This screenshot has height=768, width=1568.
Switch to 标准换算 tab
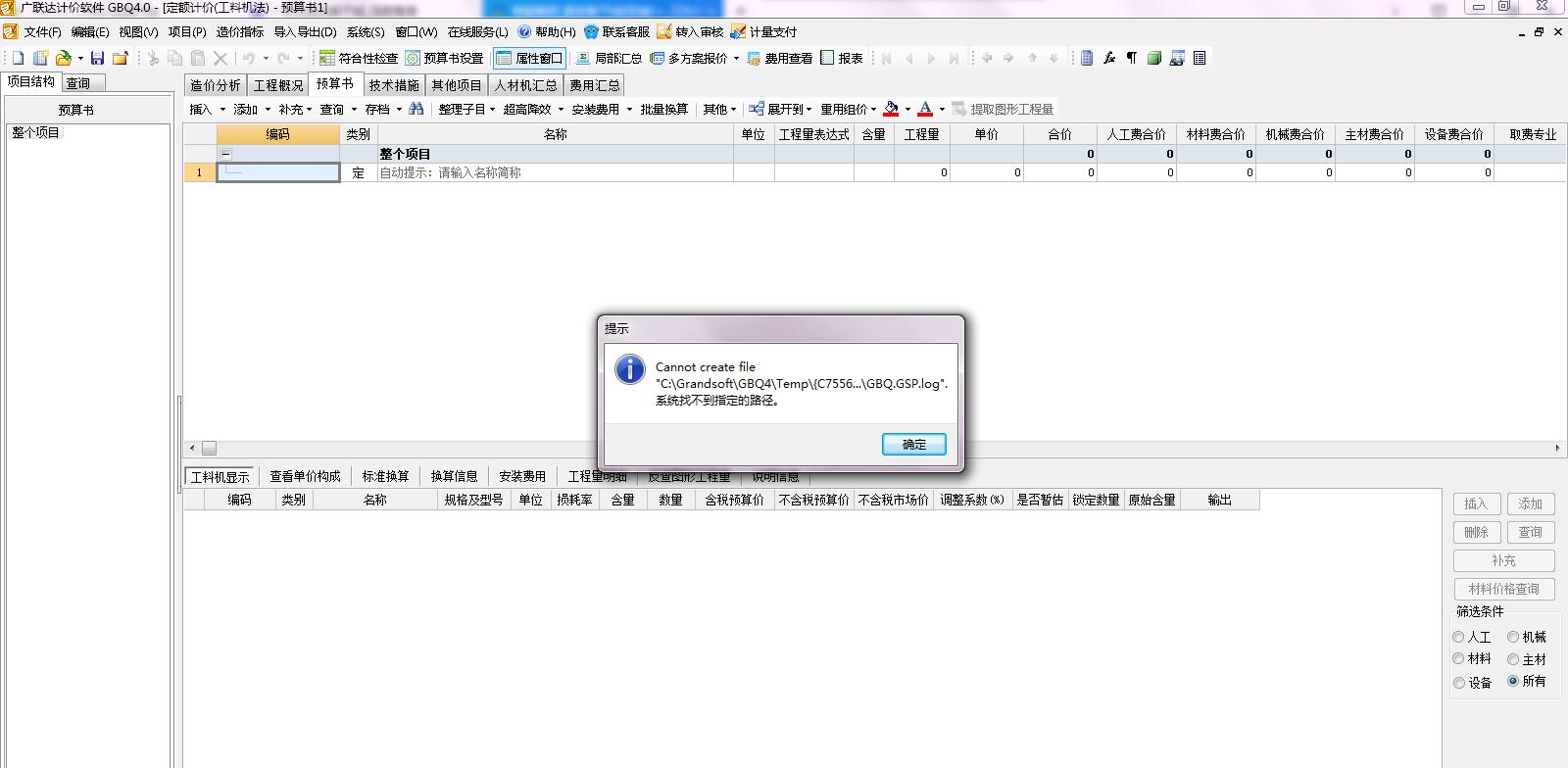tap(386, 476)
